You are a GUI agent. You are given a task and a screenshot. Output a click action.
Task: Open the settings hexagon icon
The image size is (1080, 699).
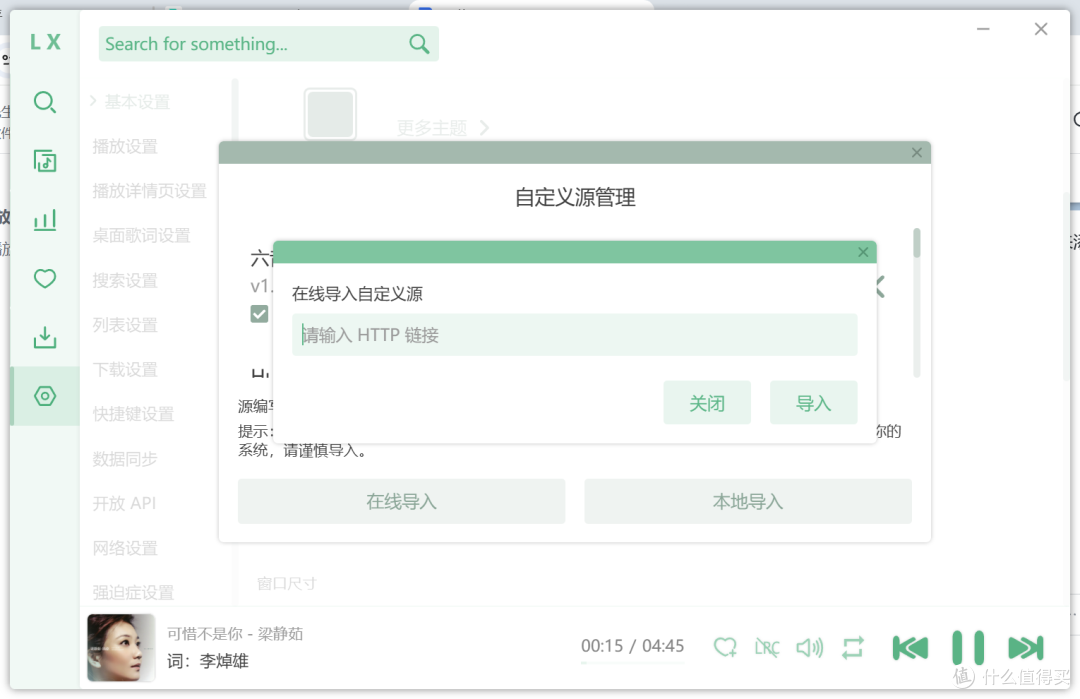click(45, 396)
